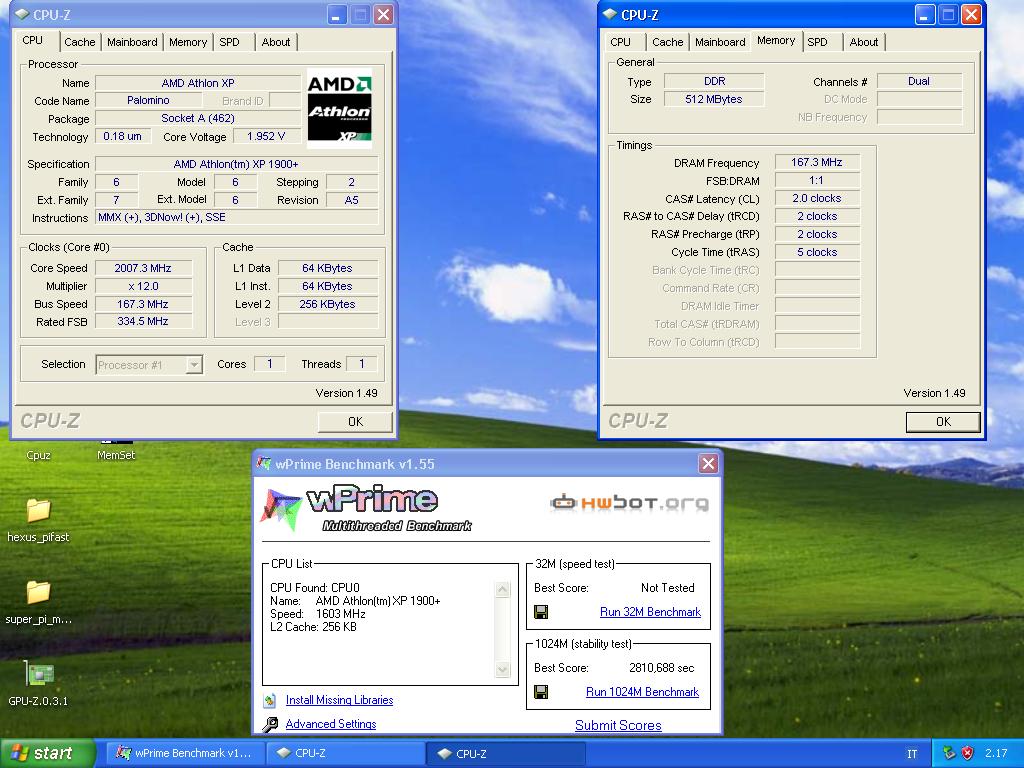Select the Cache tab in right CPU-Z
The width and height of the screenshot is (1024, 768).
click(667, 42)
